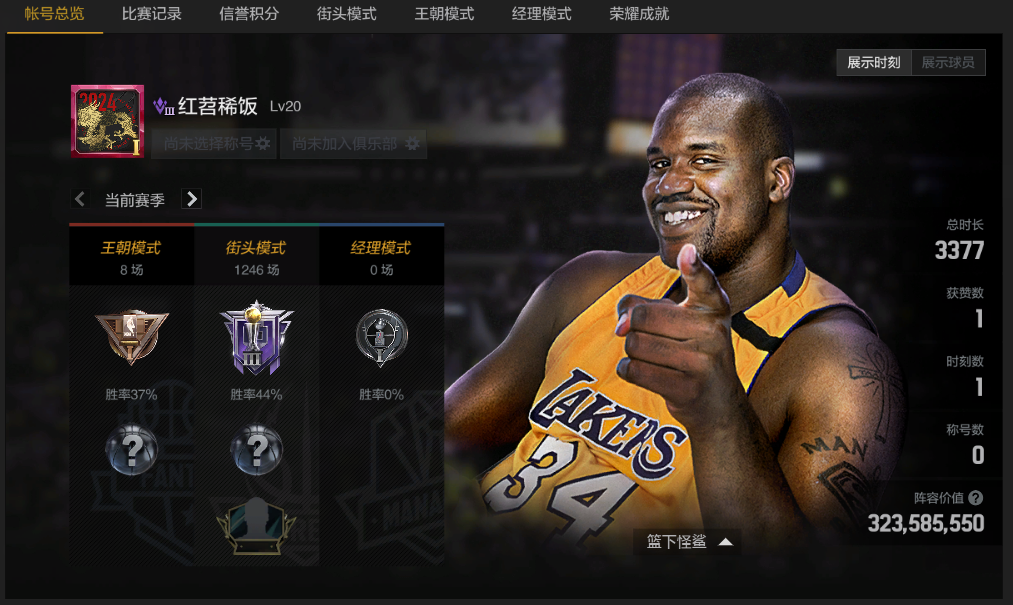1013x605 pixels.
Task: Go to next season with right arrow
Action: click(191, 199)
